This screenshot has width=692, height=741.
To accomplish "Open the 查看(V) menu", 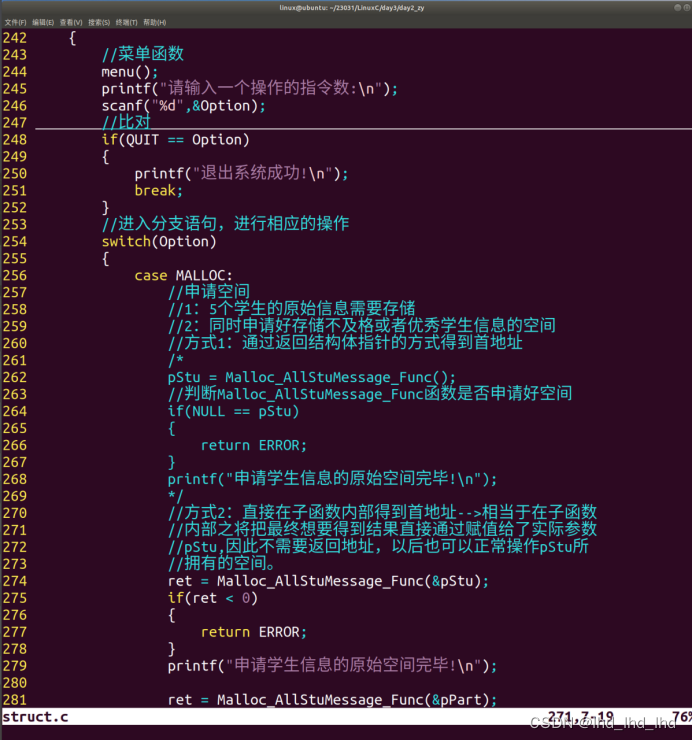I will [71, 22].
